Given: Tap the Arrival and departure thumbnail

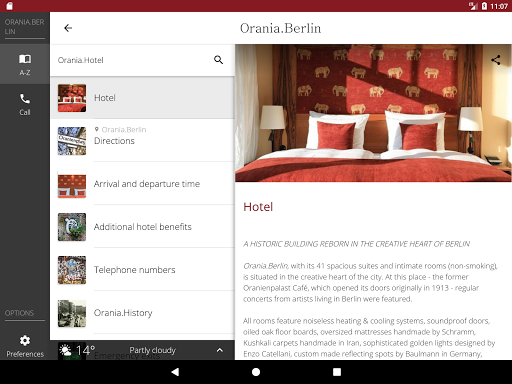Looking at the screenshot, I should (72, 184).
